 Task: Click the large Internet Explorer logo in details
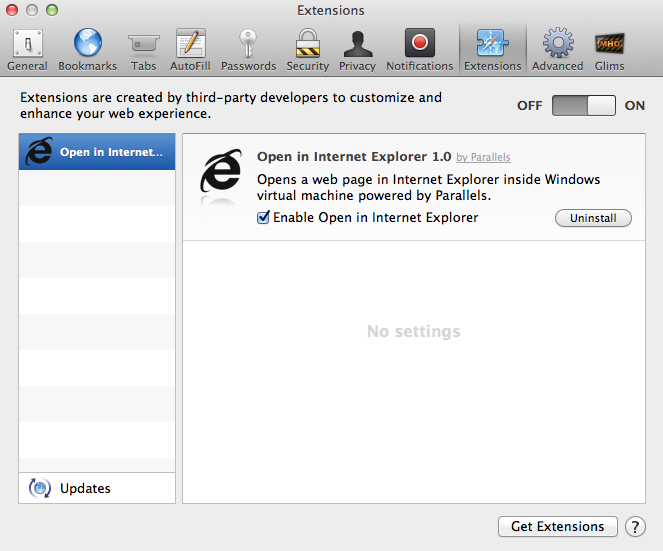[x=221, y=171]
